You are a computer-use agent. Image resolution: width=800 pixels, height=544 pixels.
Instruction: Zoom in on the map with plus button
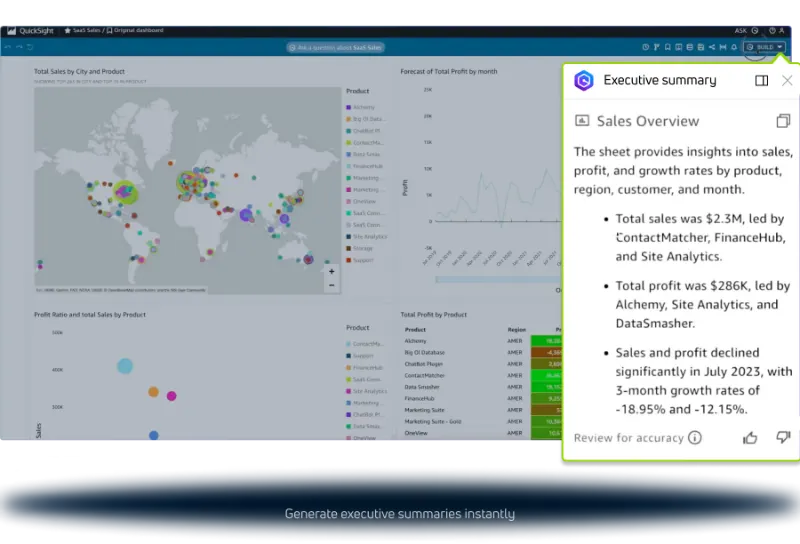tap(332, 271)
